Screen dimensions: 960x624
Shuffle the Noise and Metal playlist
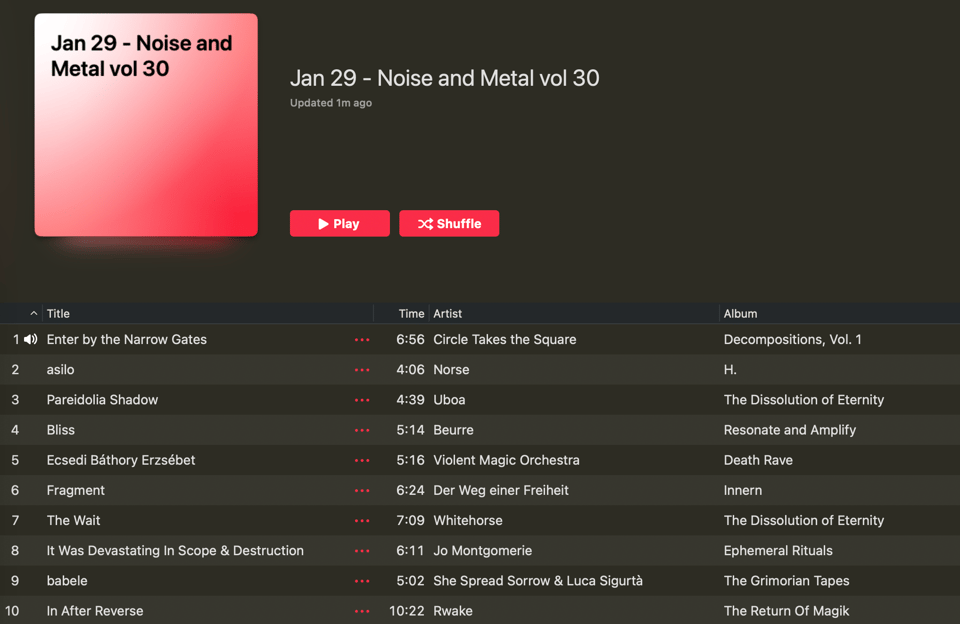449,224
